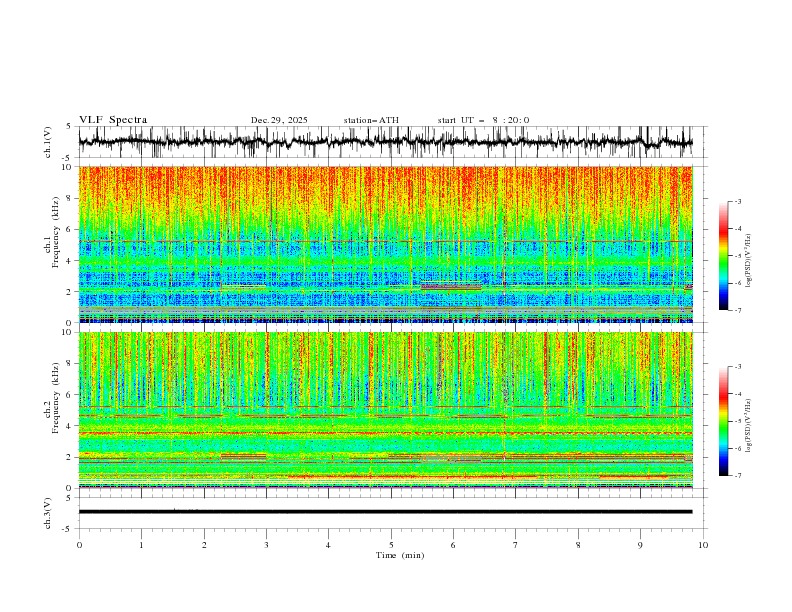Image resolution: width=792 pixels, height=612 pixels.
Task: Click the "VLF Spectra" title text
Action: coord(113,120)
